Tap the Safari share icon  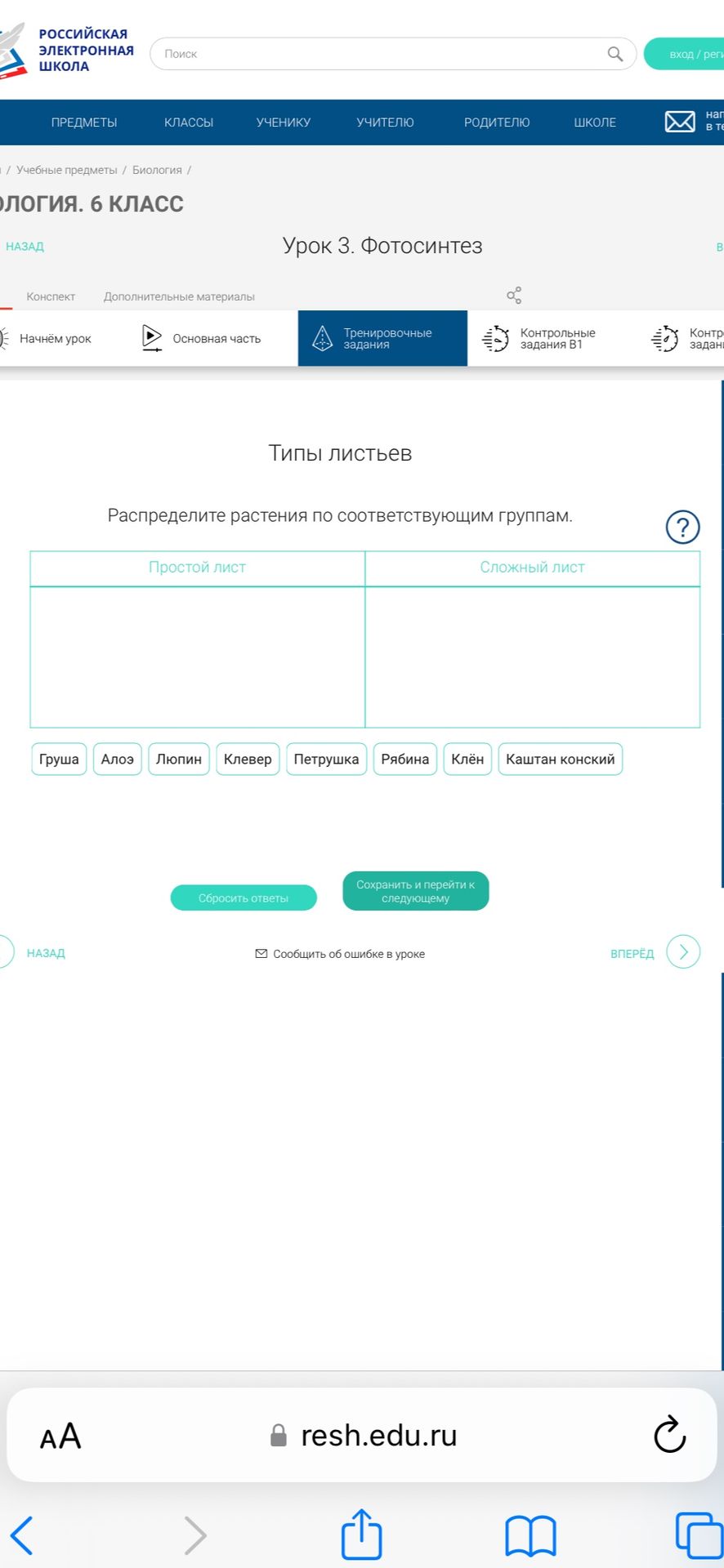[x=361, y=1535]
